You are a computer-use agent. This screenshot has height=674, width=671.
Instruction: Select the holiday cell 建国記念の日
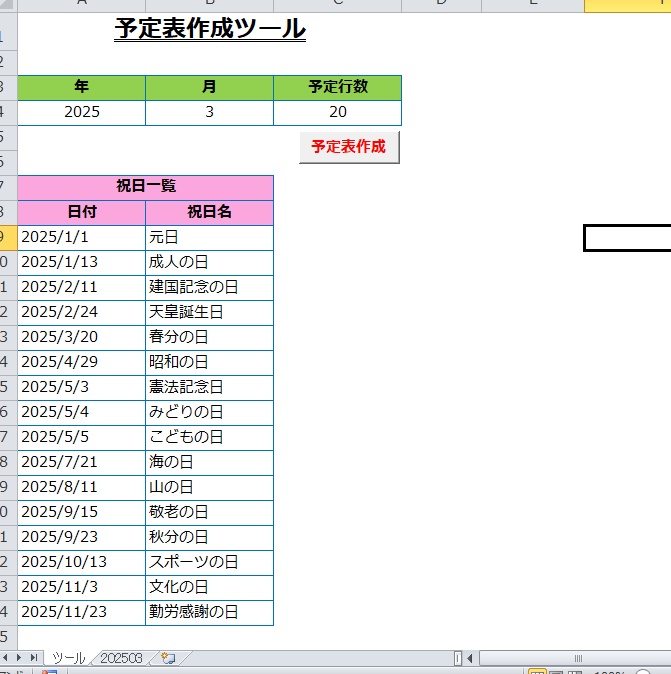click(209, 288)
